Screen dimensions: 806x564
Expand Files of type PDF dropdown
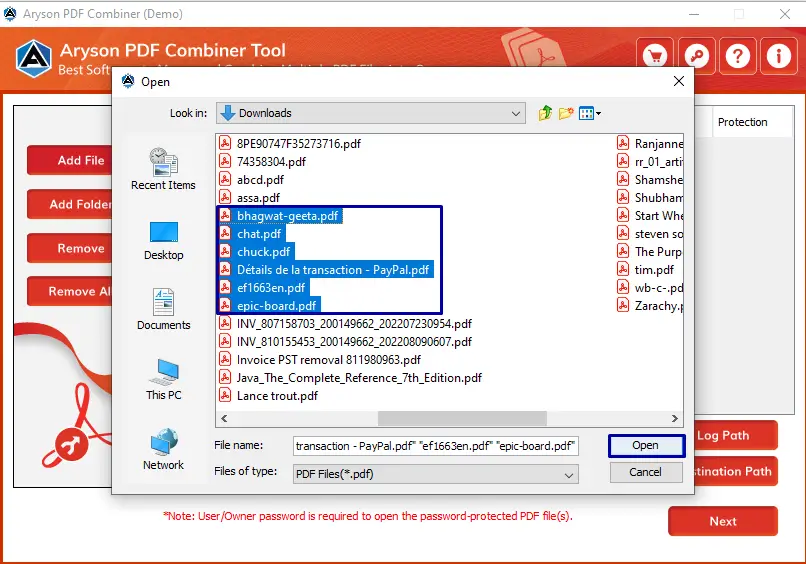tap(569, 475)
